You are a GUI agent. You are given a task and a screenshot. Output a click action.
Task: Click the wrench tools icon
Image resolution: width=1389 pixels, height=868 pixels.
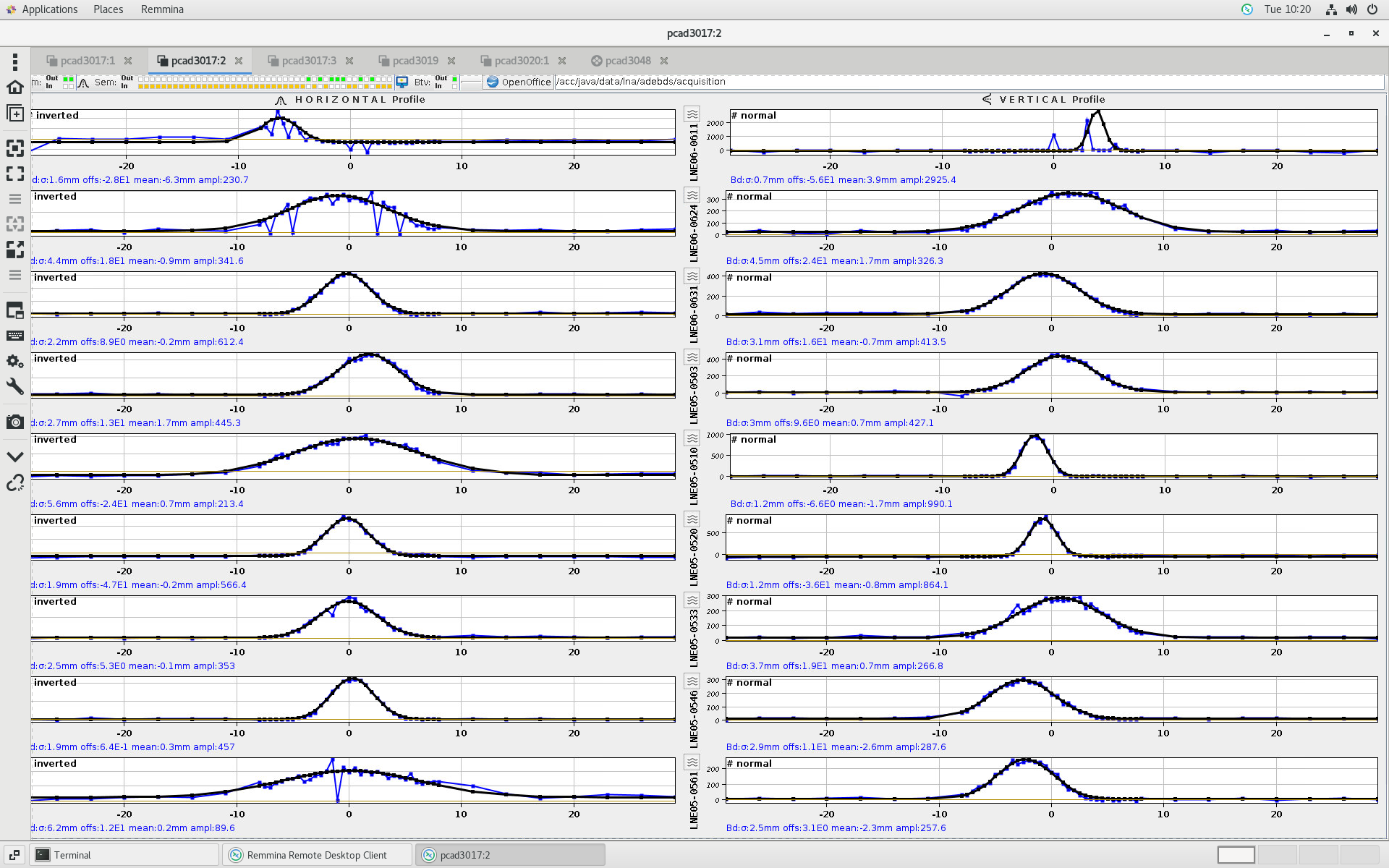pyautogui.click(x=14, y=386)
